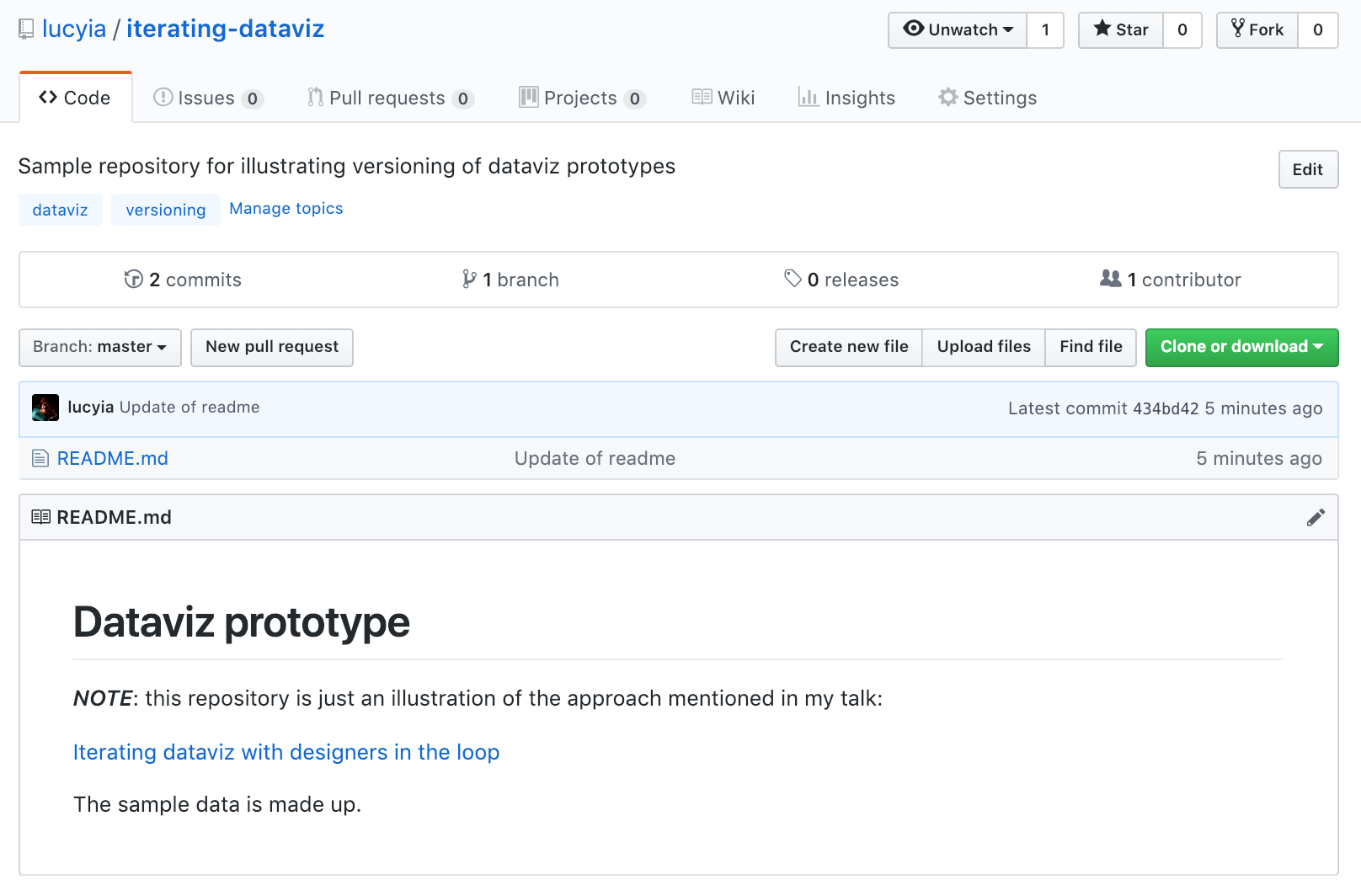The width and height of the screenshot is (1361, 896).
Task: Open the Unwatch dropdown
Action: 958,30
